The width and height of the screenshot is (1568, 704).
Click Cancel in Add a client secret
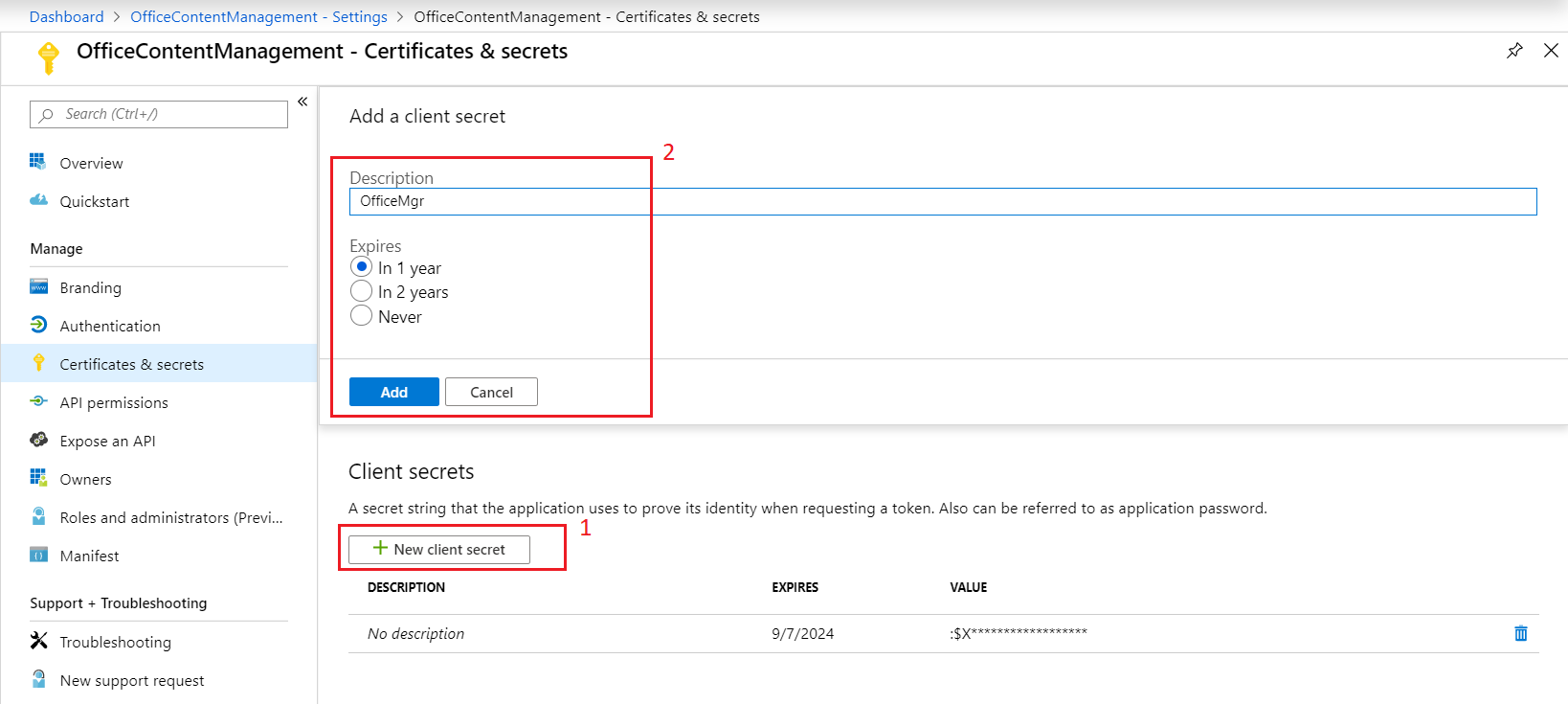491,392
